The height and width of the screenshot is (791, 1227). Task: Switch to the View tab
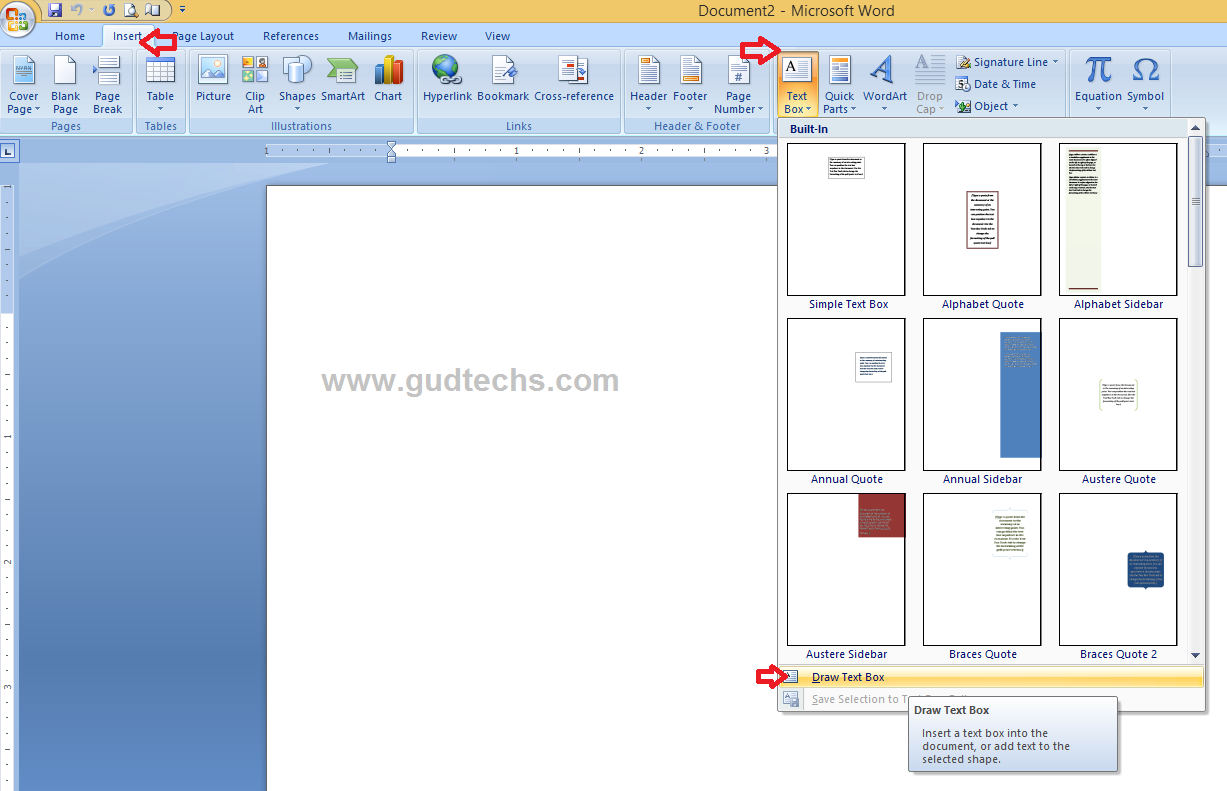click(x=497, y=36)
